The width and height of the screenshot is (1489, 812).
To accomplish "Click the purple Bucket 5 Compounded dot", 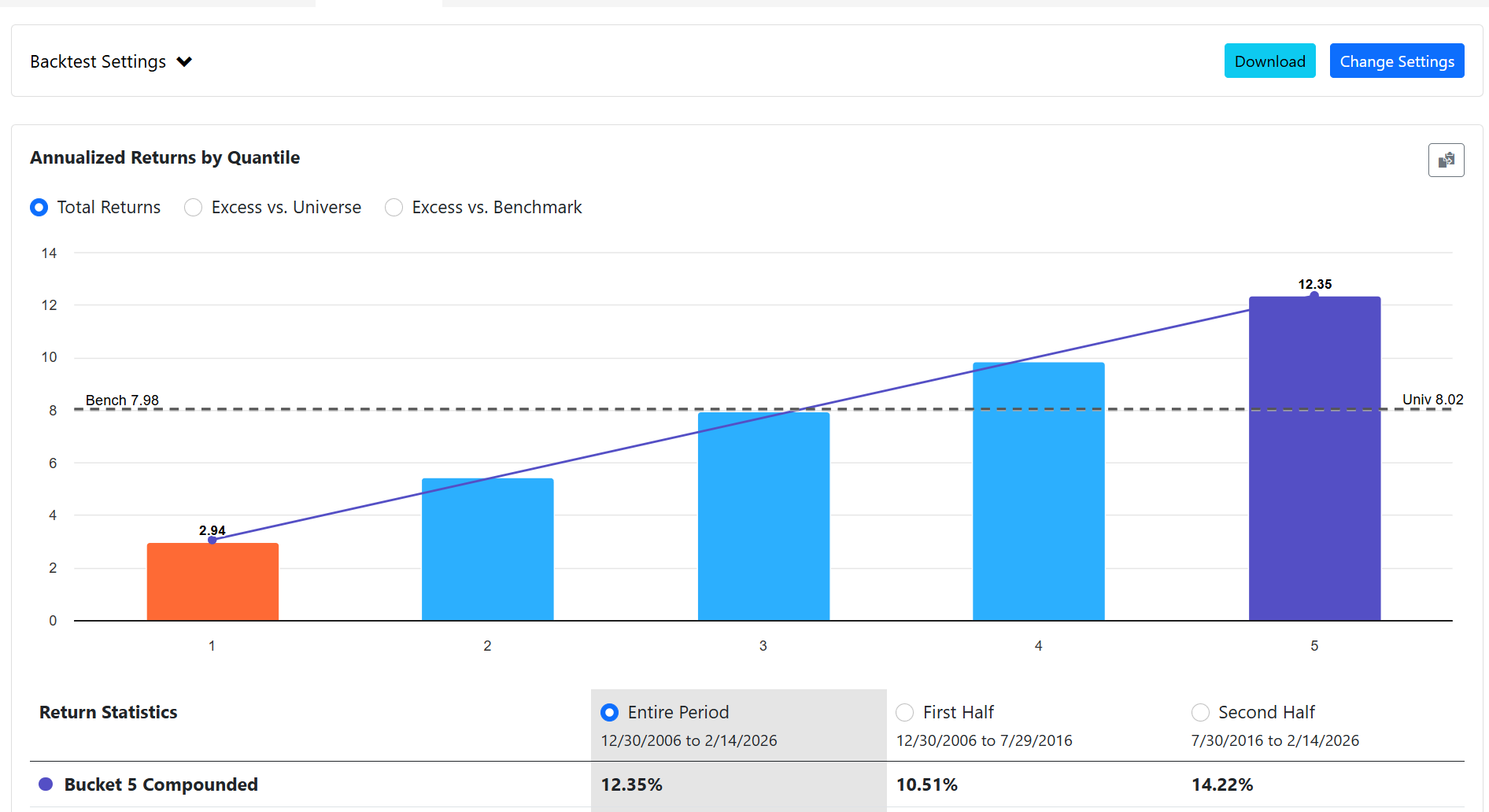I will [46, 784].
